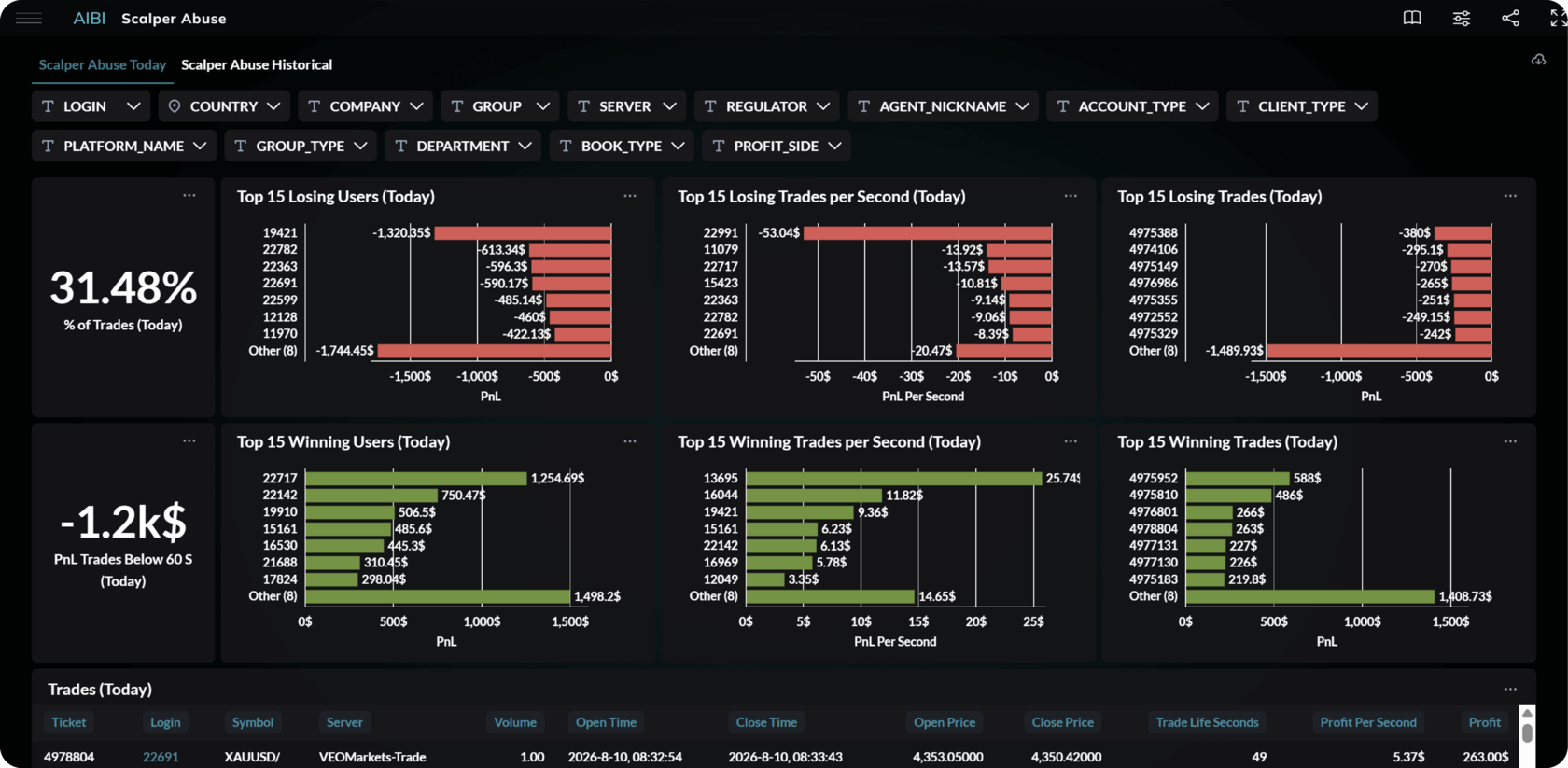The height and width of the screenshot is (768, 1568).
Task: Open login 22691 link in trades table
Action: click(161, 757)
